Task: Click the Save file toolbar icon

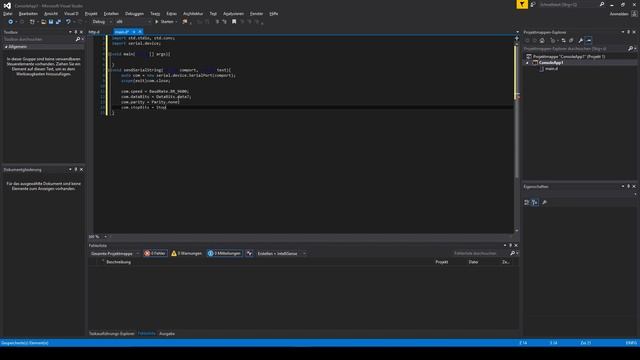Action: 51,22
